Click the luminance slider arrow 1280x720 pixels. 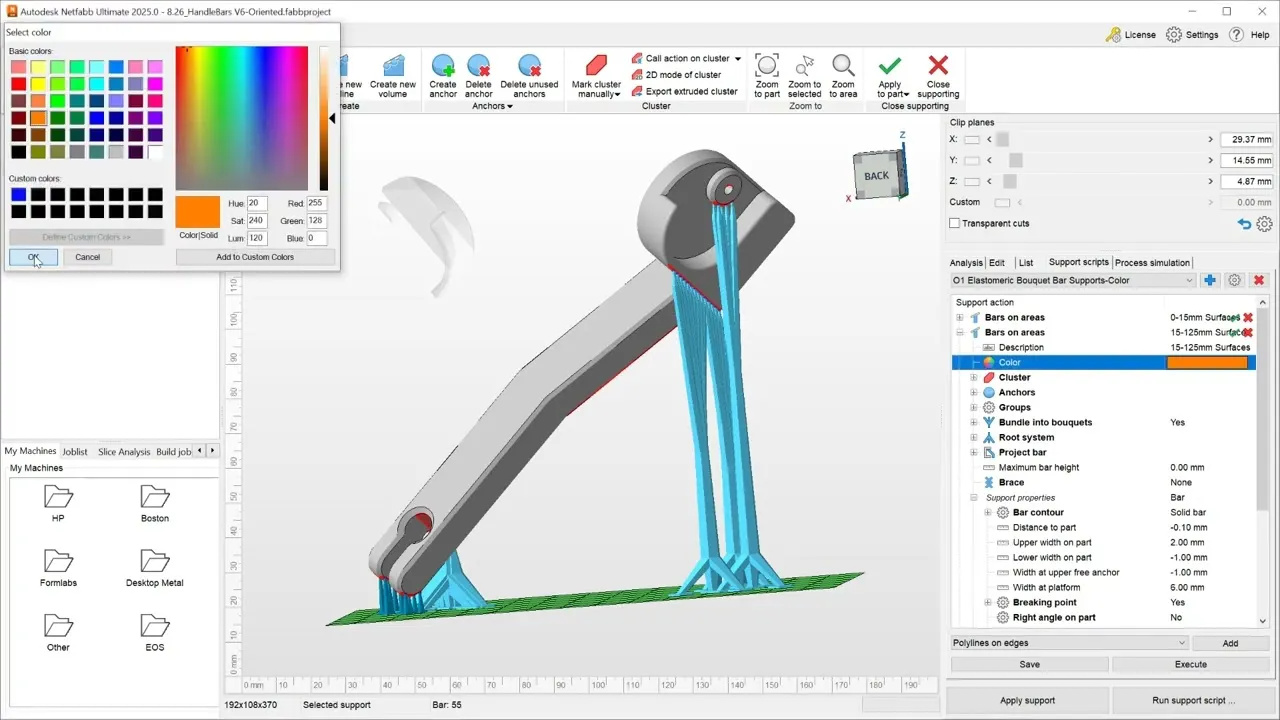pyautogui.click(x=333, y=118)
